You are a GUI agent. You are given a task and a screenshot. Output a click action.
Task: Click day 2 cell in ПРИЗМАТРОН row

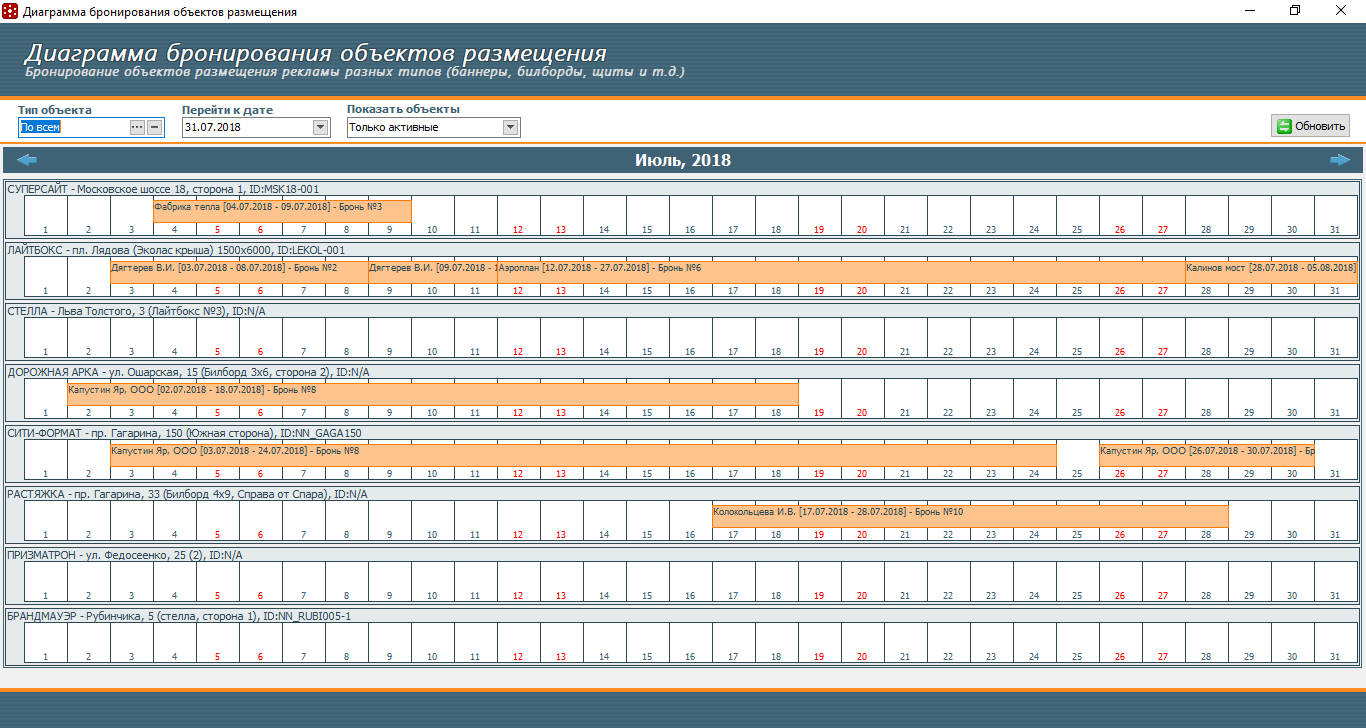click(88, 582)
